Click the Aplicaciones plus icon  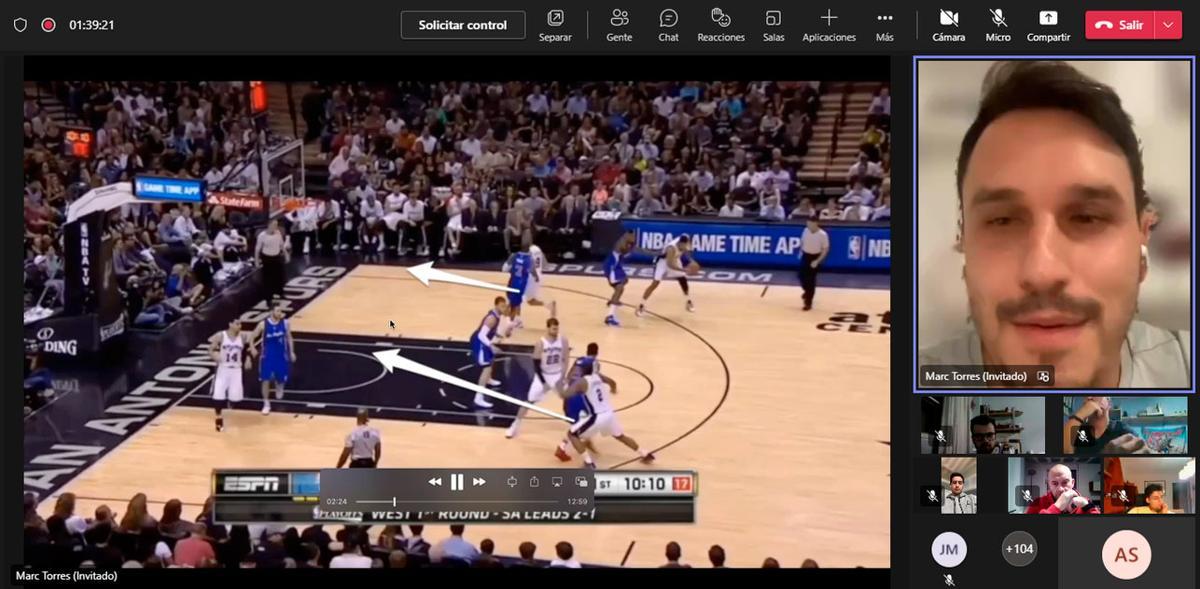click(828, 18)
